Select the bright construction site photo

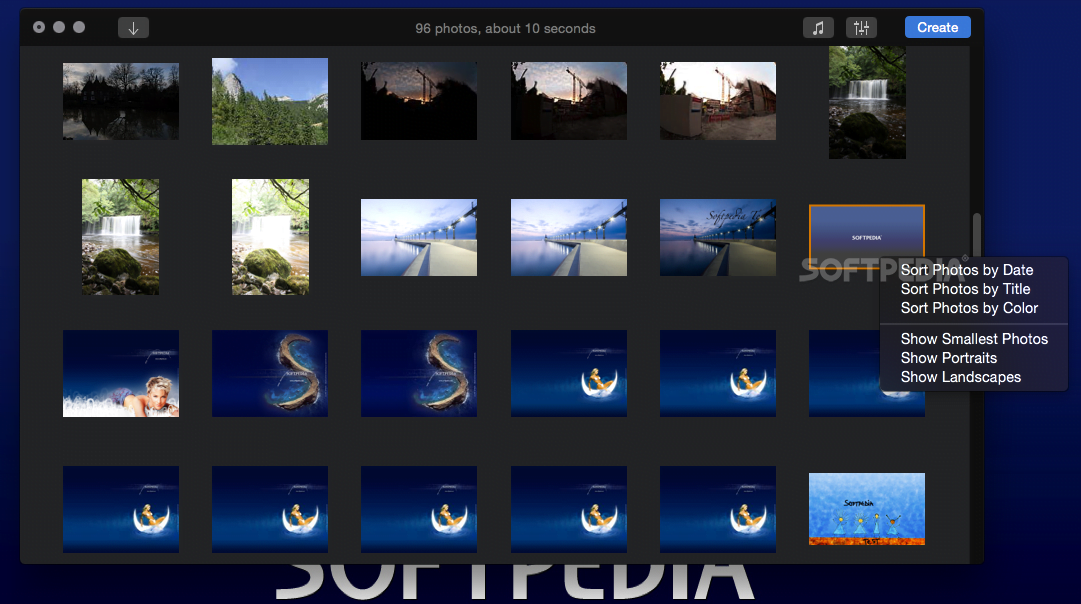pos(718,101)
